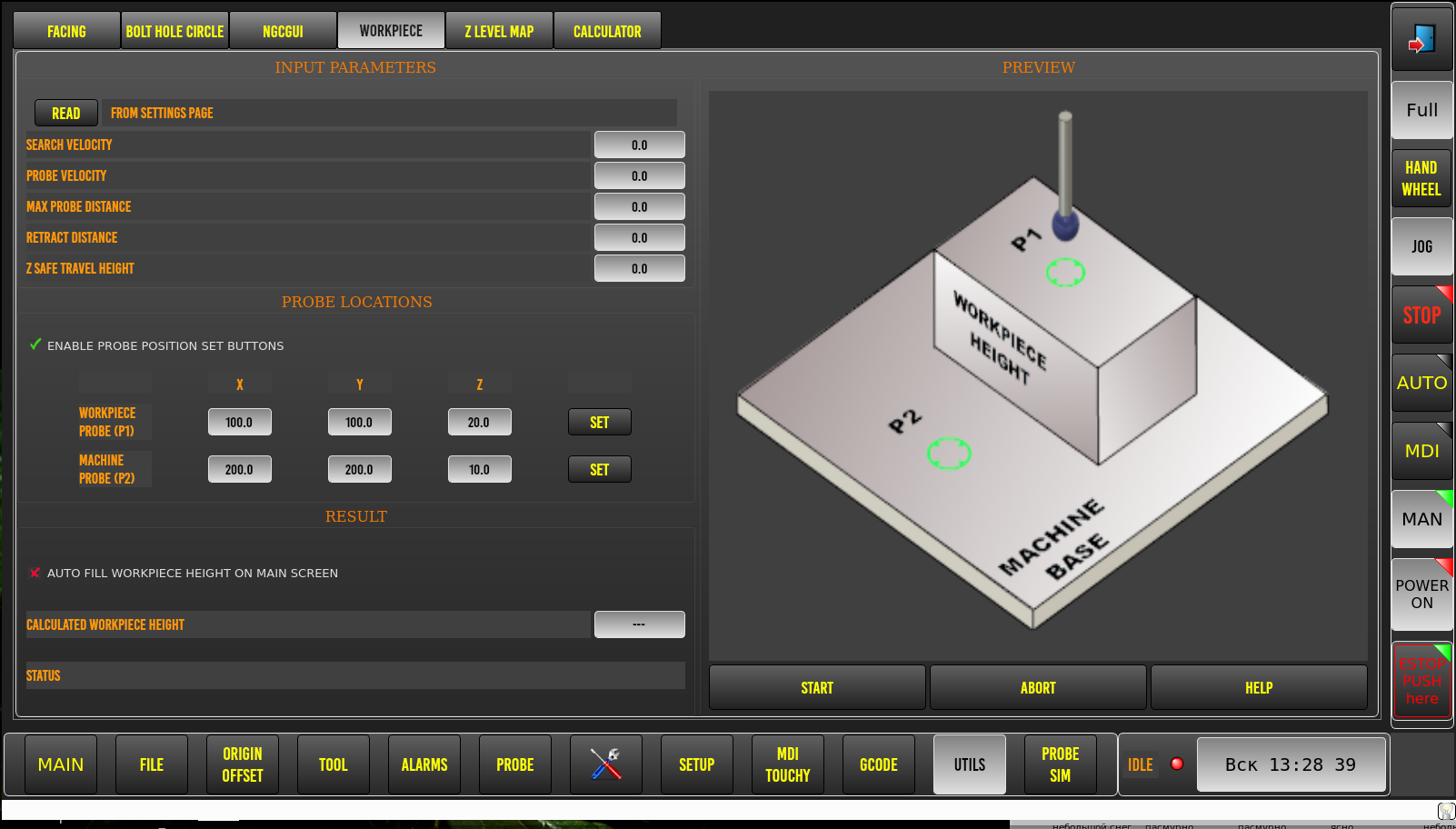
Task: Click the ABORT button
Action: 1038,687
